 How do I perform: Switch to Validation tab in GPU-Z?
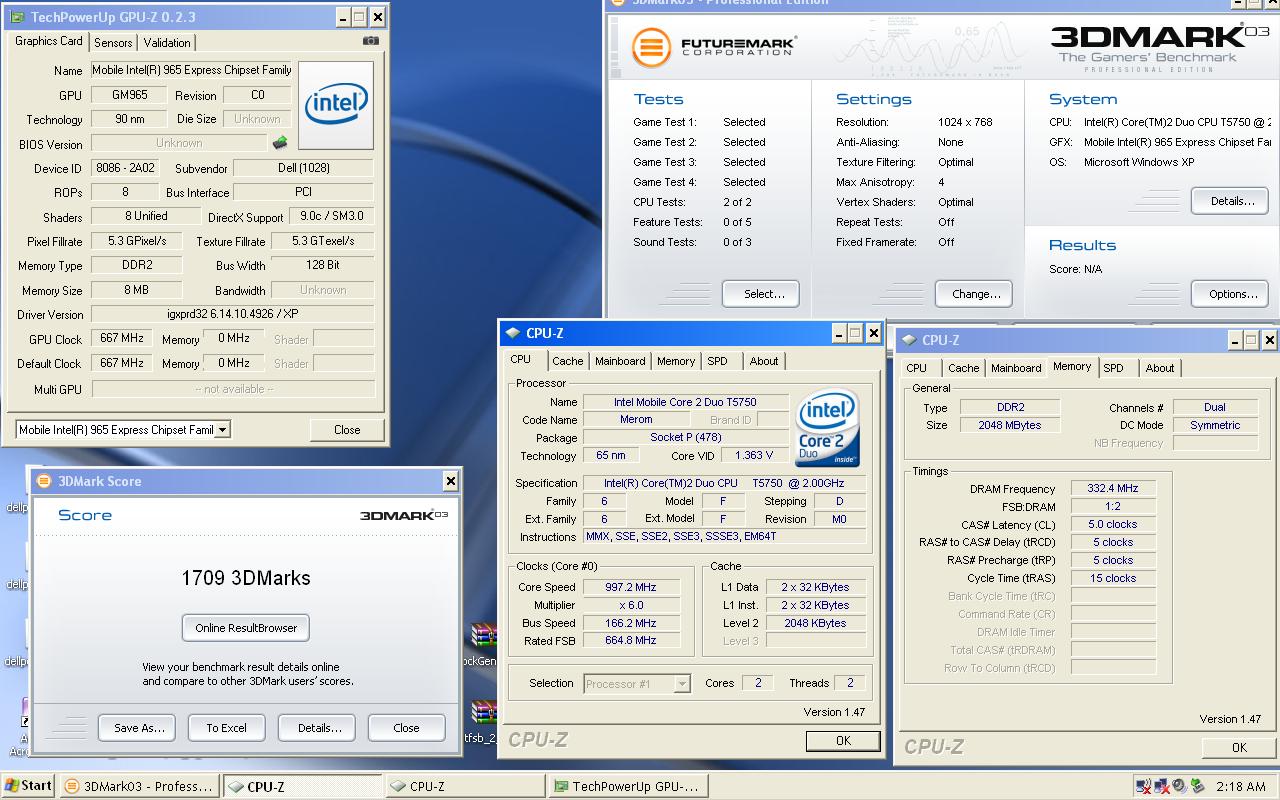coord(167,42)
